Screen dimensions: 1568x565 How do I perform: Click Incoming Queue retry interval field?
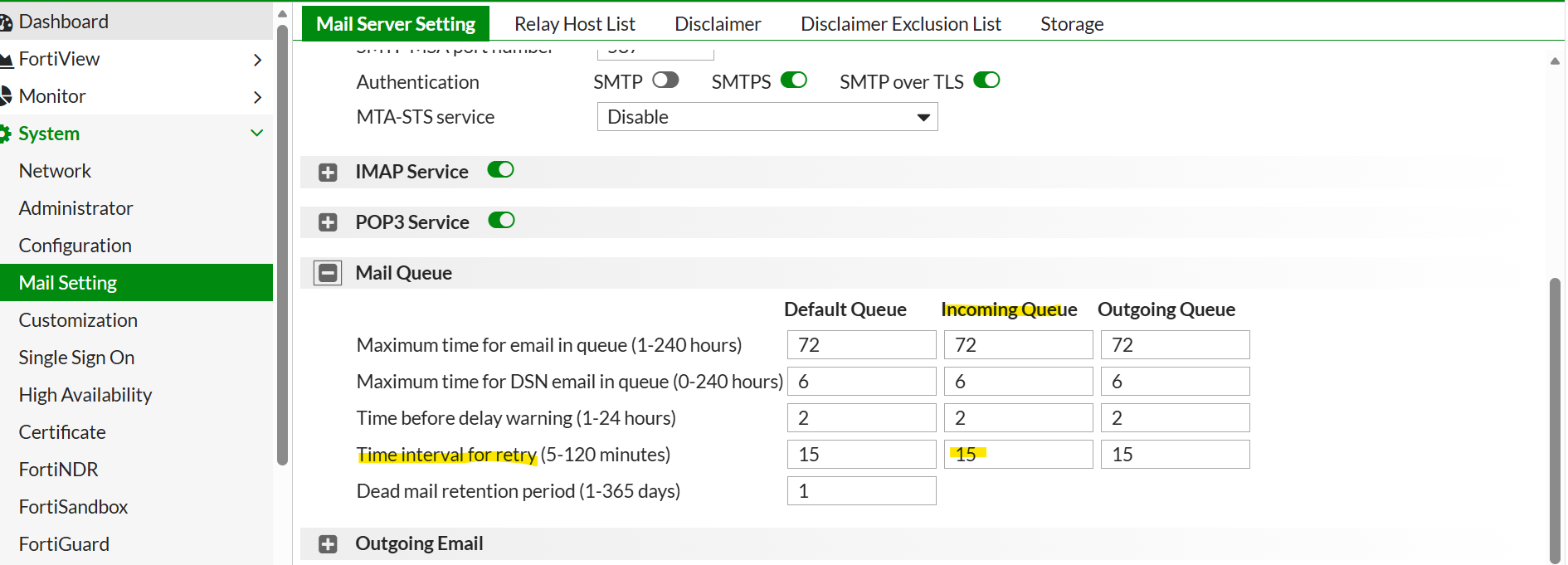pos(1019,455)
